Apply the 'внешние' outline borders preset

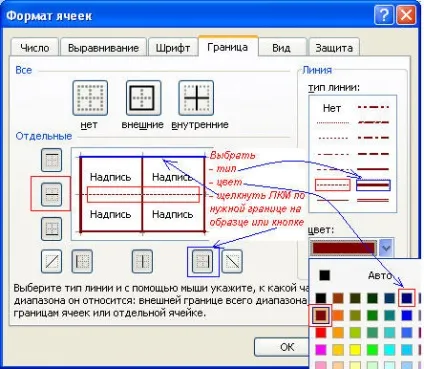click(143, 98)
